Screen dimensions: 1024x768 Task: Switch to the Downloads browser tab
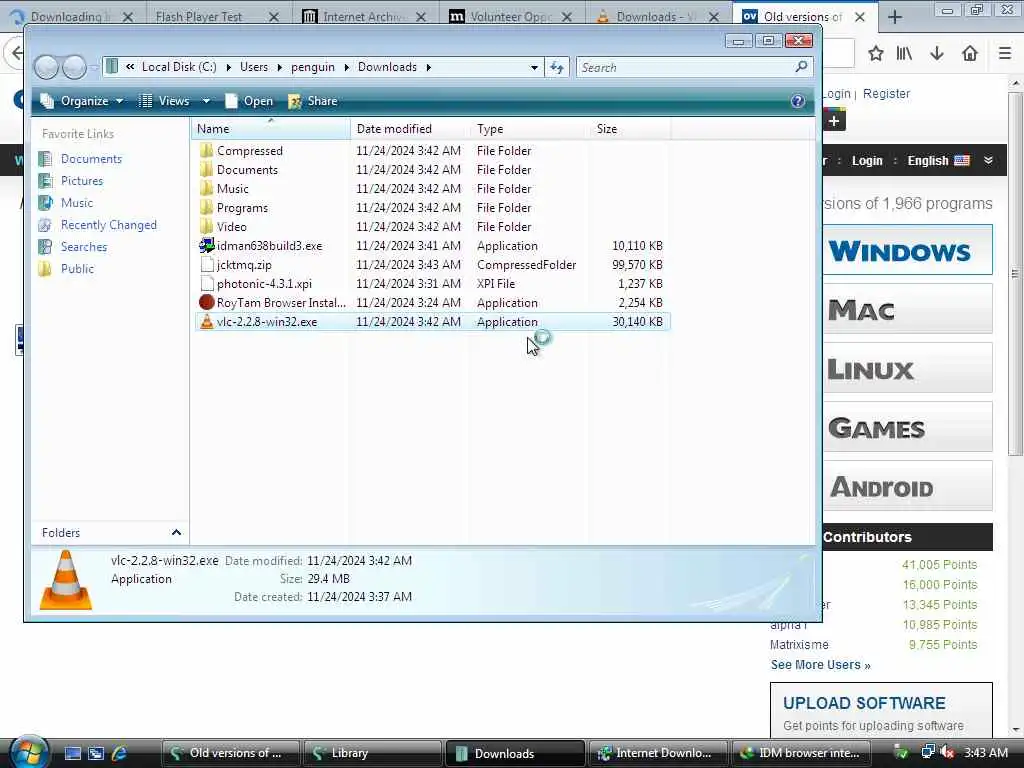pos(657,16)
